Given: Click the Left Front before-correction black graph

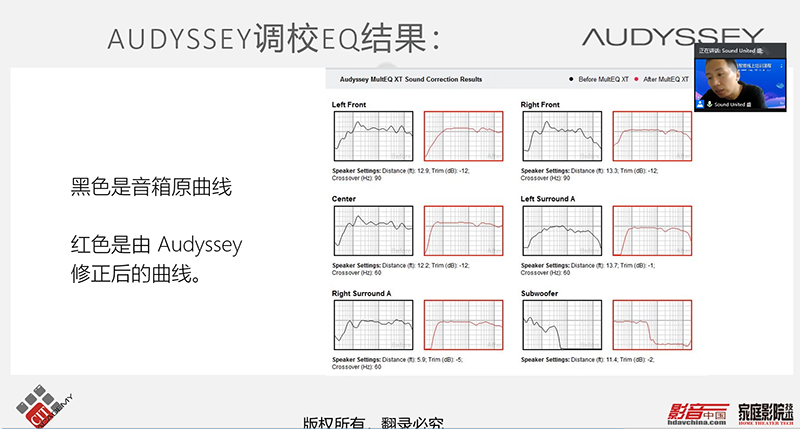Looking at the screenshot, I should [373, 136].
